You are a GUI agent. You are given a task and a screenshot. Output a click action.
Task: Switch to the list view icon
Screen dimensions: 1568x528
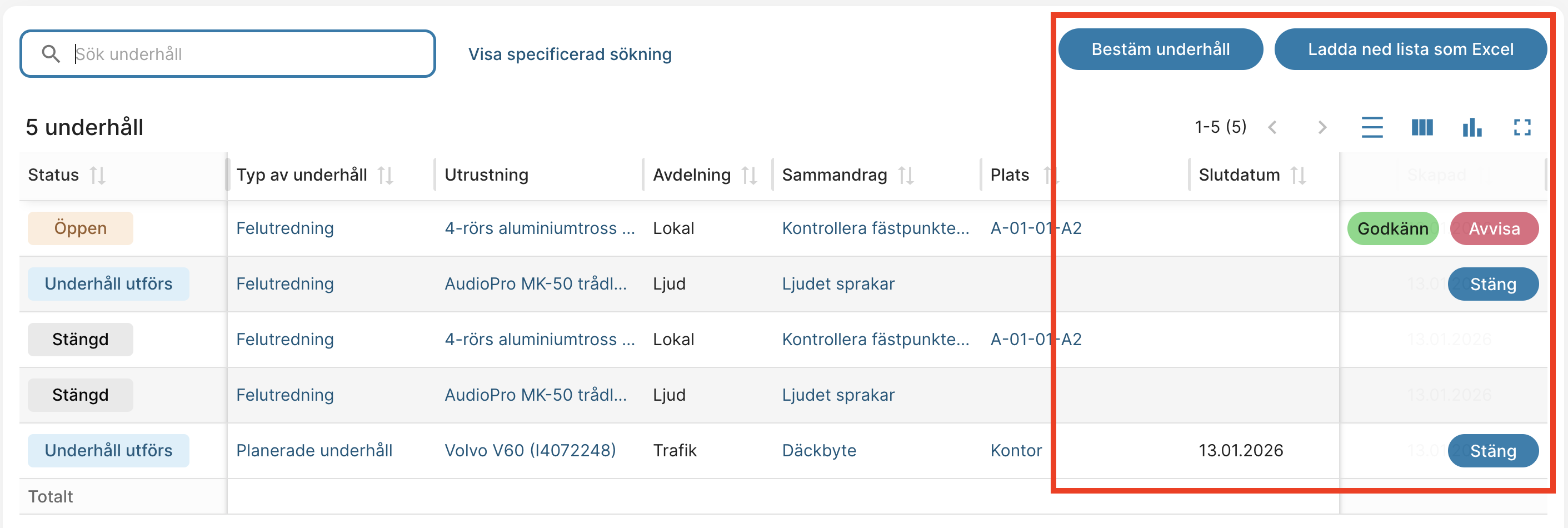click(x=1371, y=127)
